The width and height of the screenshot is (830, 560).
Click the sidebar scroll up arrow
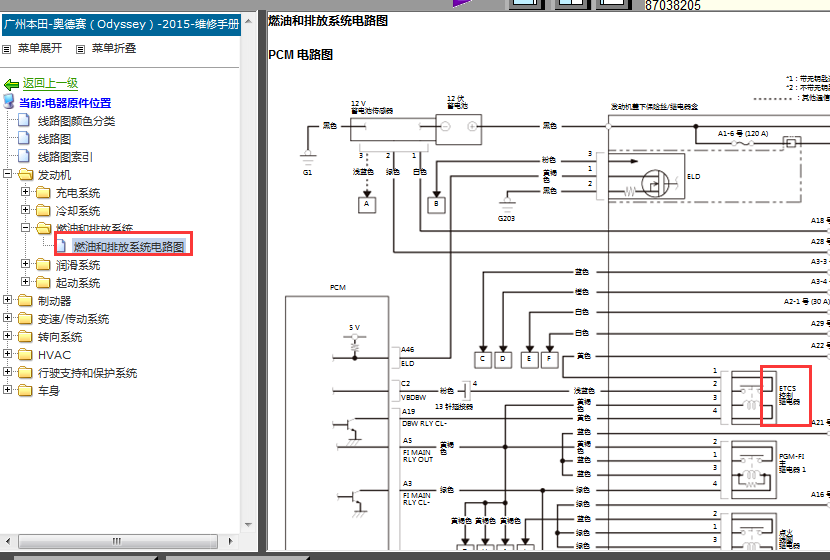[x=248, y=21]
